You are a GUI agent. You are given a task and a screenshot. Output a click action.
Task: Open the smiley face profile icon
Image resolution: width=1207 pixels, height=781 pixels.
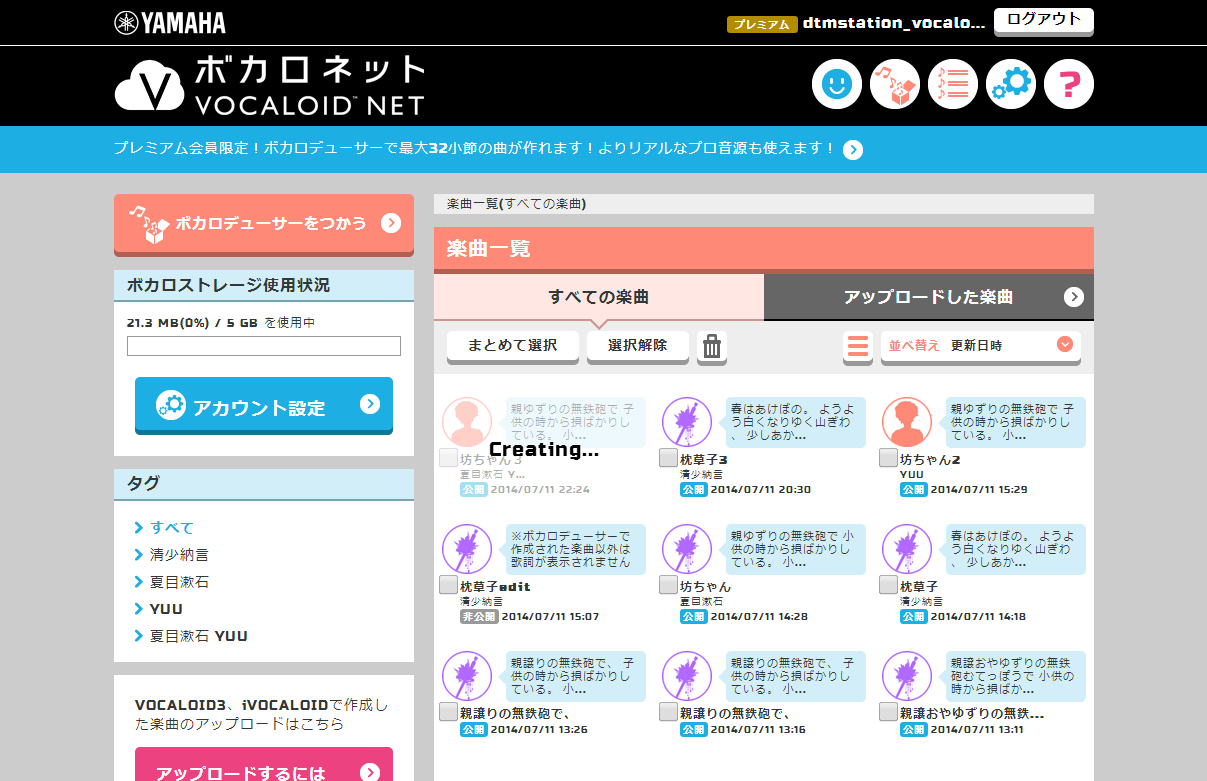[x=835, y=85]
